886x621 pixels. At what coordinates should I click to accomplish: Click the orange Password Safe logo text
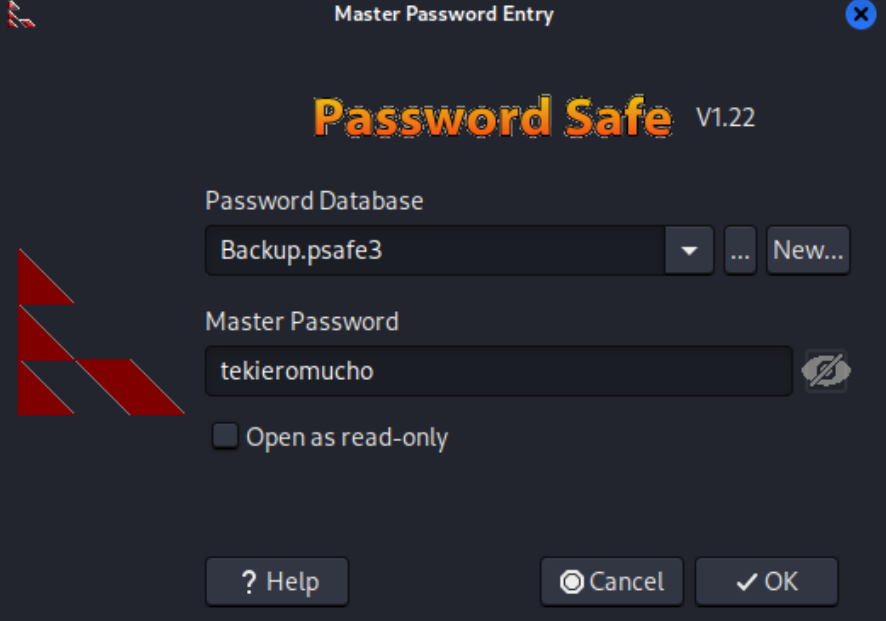[492, 118]
